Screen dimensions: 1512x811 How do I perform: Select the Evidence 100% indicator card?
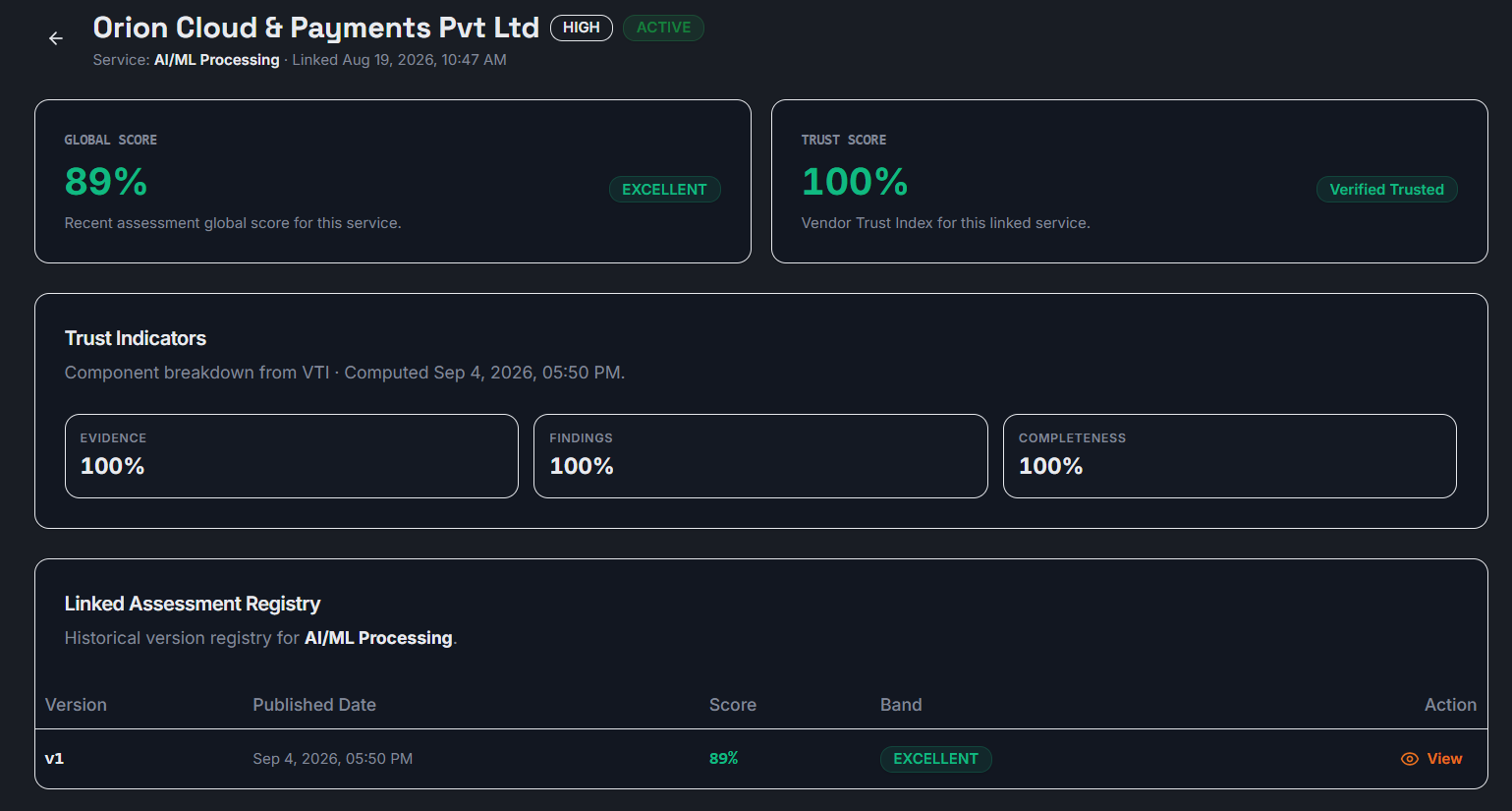(x=292, y=456)
